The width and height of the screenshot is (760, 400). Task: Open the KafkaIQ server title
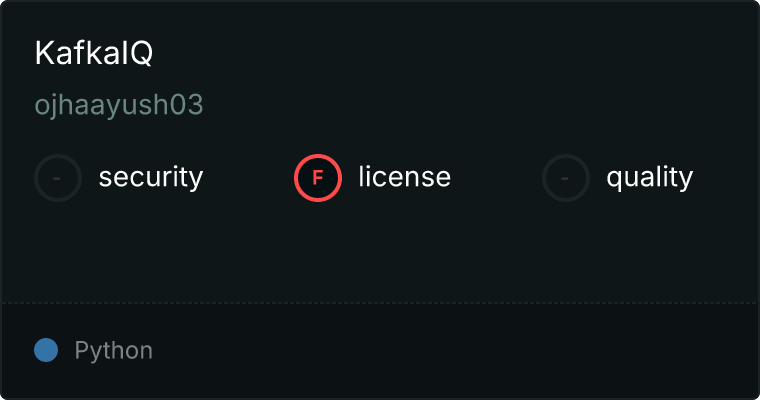94,53
